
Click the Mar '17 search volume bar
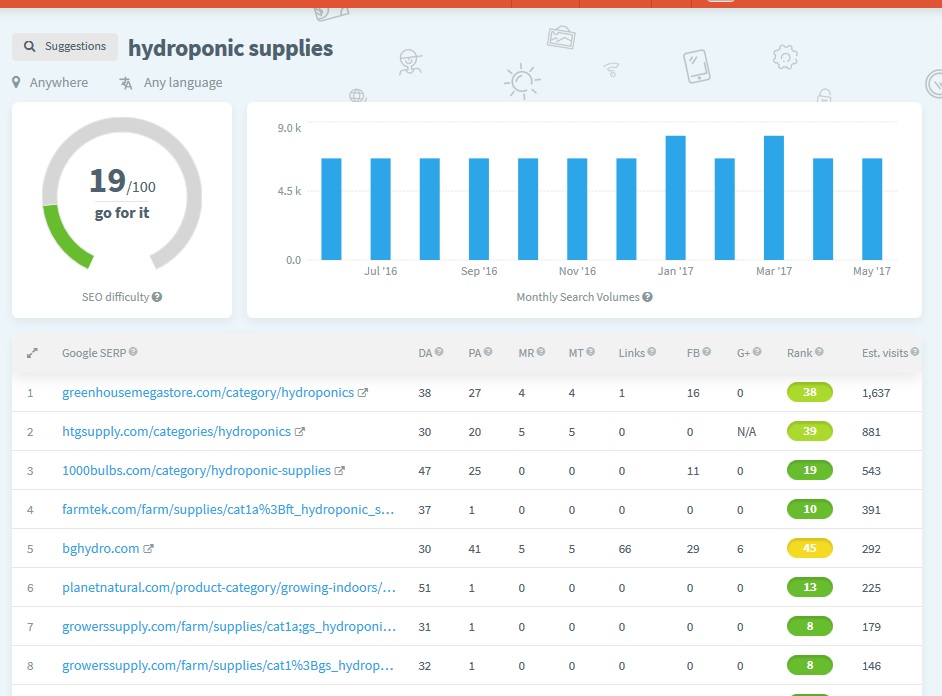point(774,198)
